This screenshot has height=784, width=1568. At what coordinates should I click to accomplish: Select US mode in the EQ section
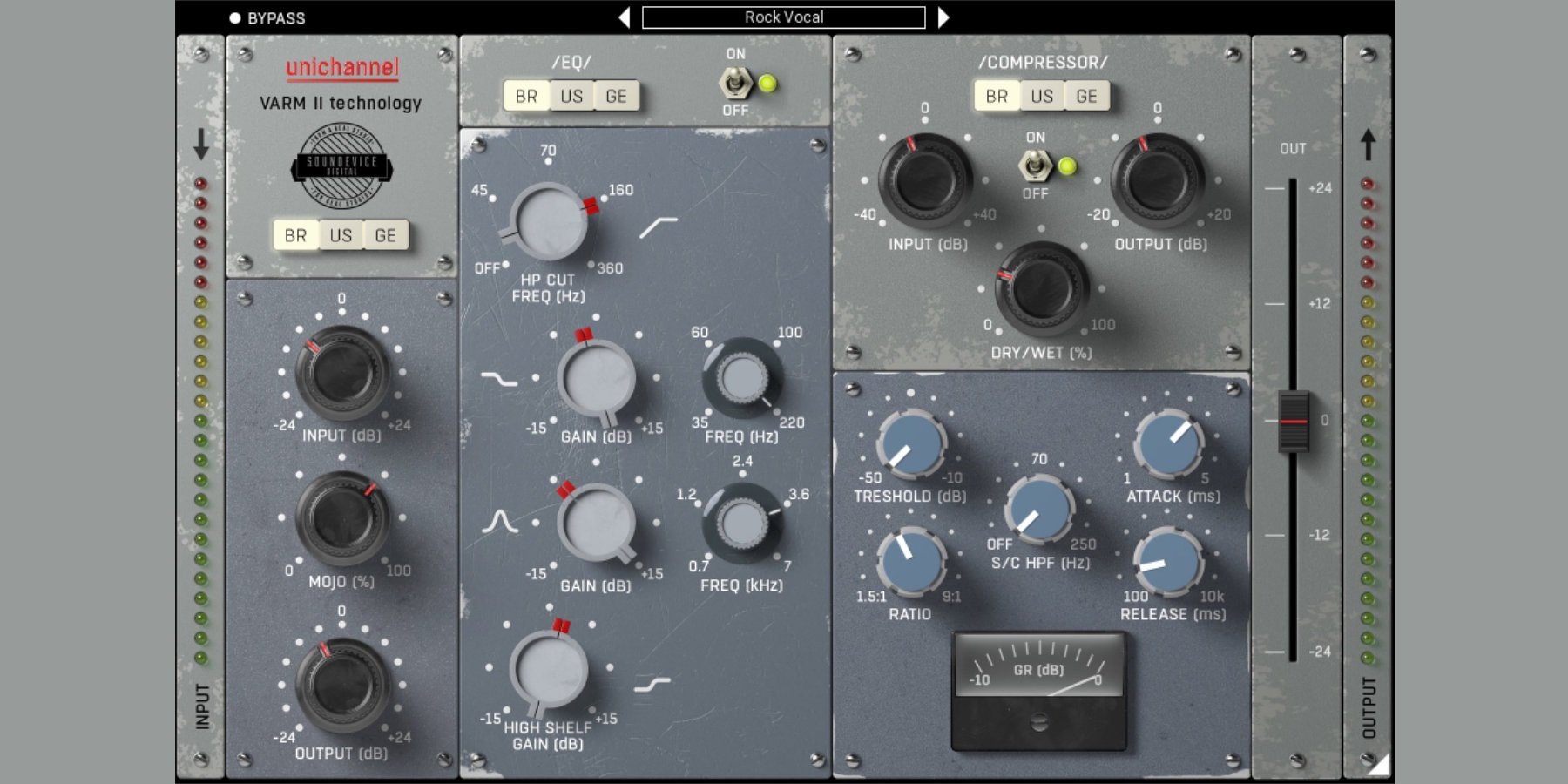click(571, 96)
